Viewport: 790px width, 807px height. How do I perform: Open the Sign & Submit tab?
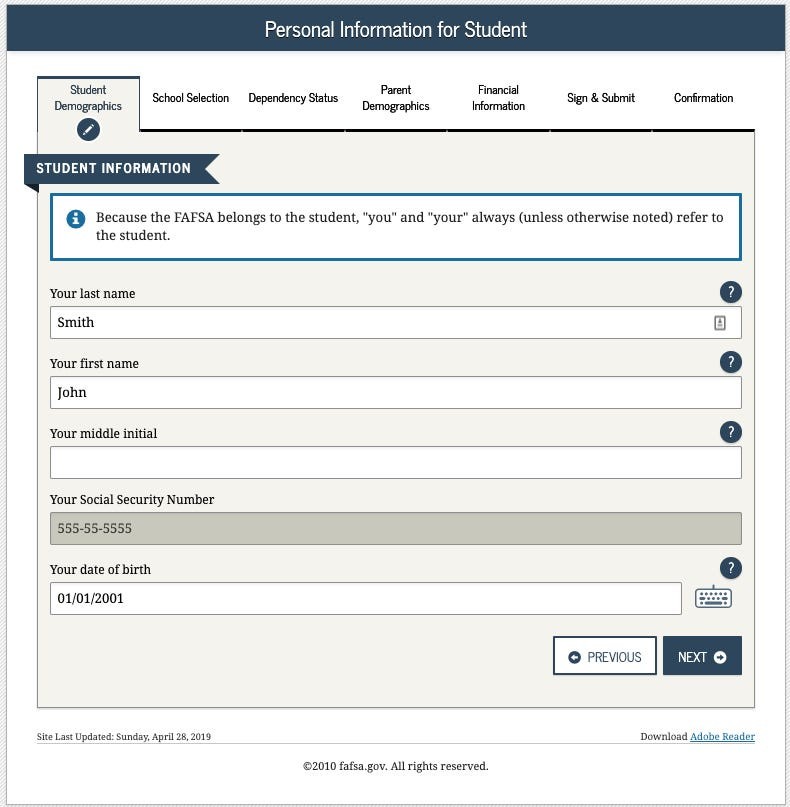601,98
